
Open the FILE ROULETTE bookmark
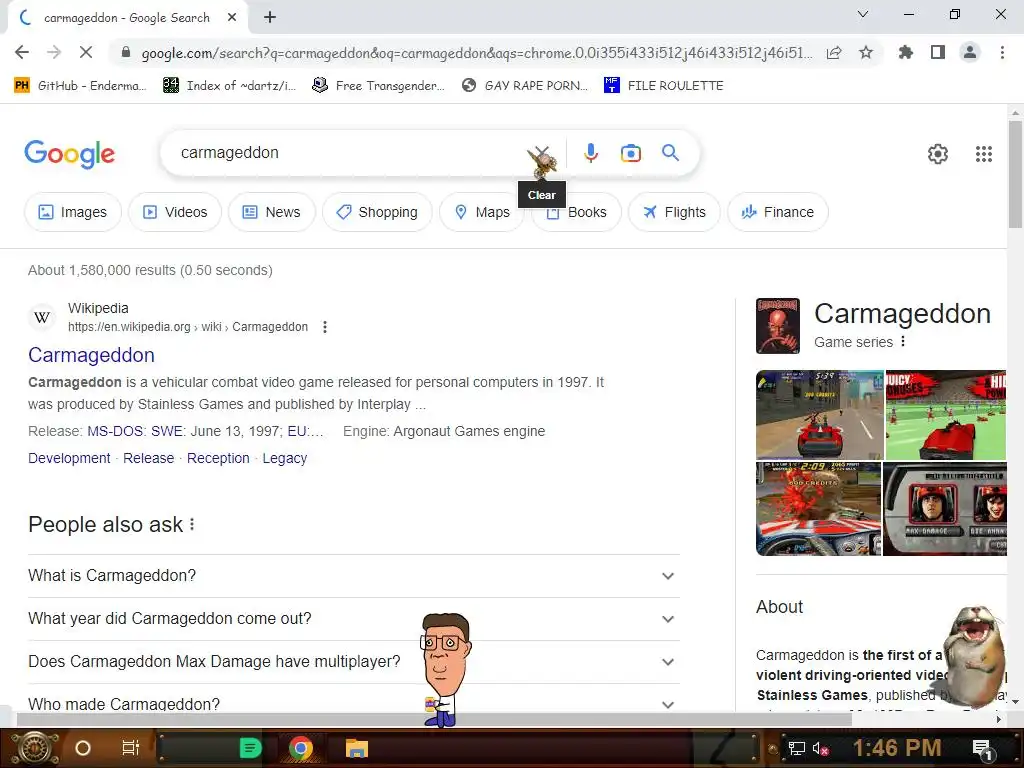click(x=664, y=86)
